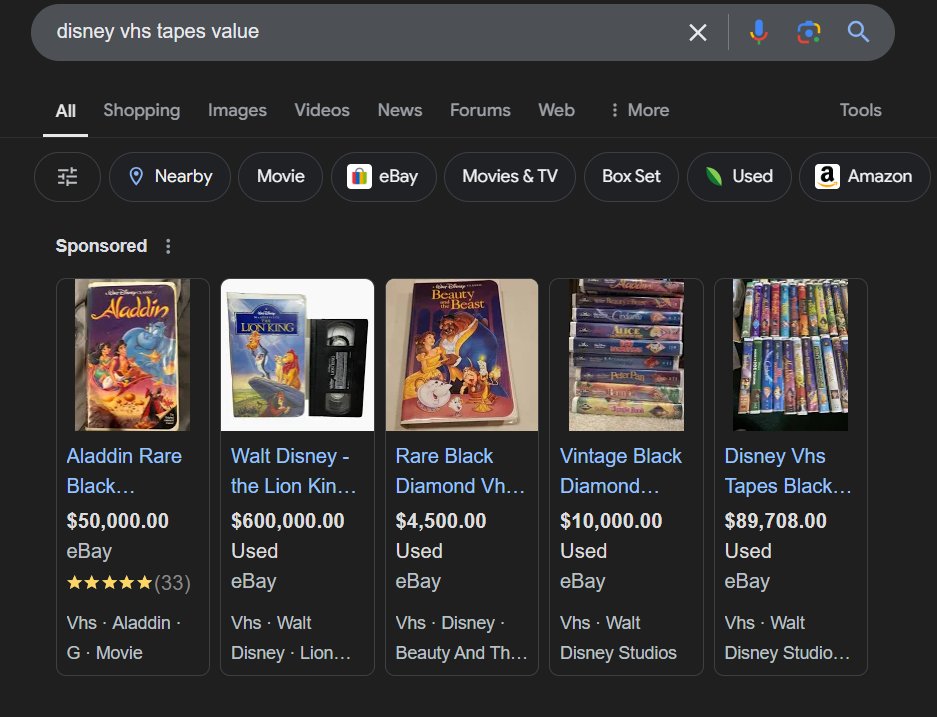
Task: Click the $600,000.00 price
Action: pyautogui.click(x=287, y=521)
